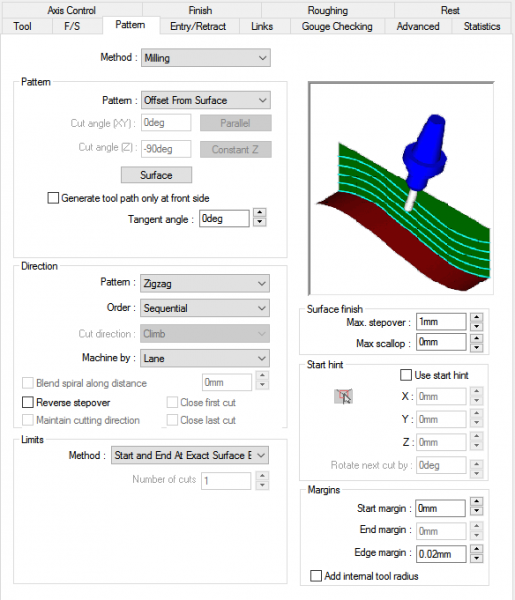Open the Limits Method dropdown
The image size is (515, 600).
[x=190, y=455]
